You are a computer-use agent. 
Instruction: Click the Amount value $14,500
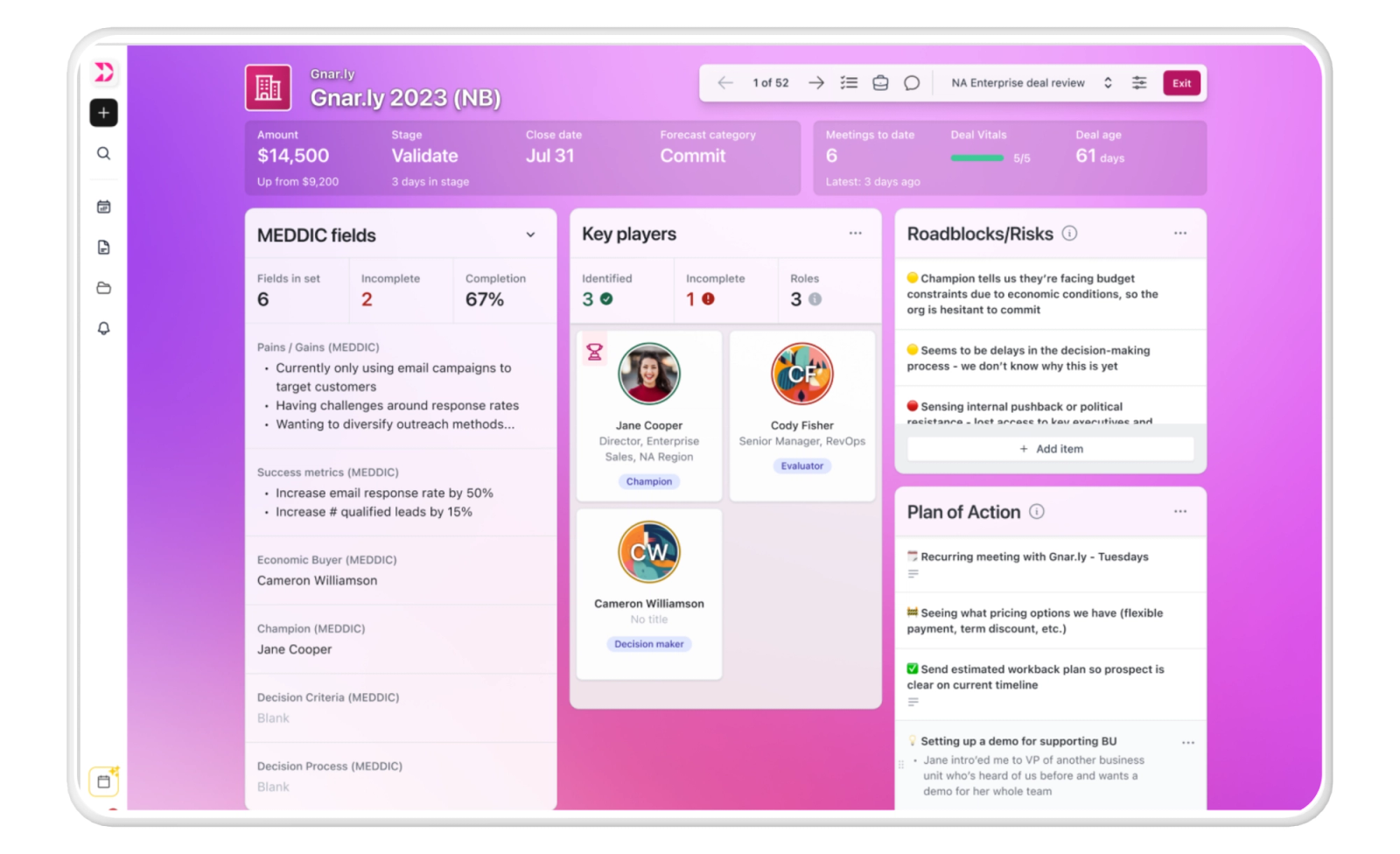point(293,156)
